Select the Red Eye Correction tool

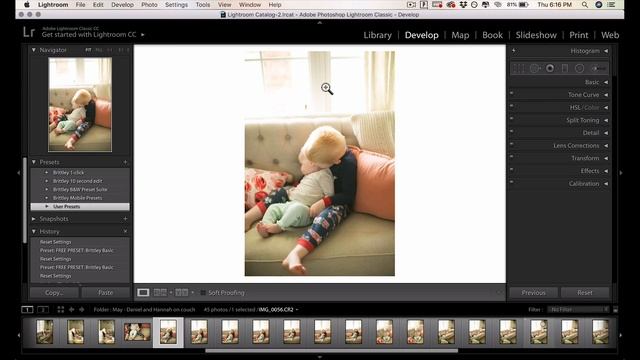[x=550, y=68]
